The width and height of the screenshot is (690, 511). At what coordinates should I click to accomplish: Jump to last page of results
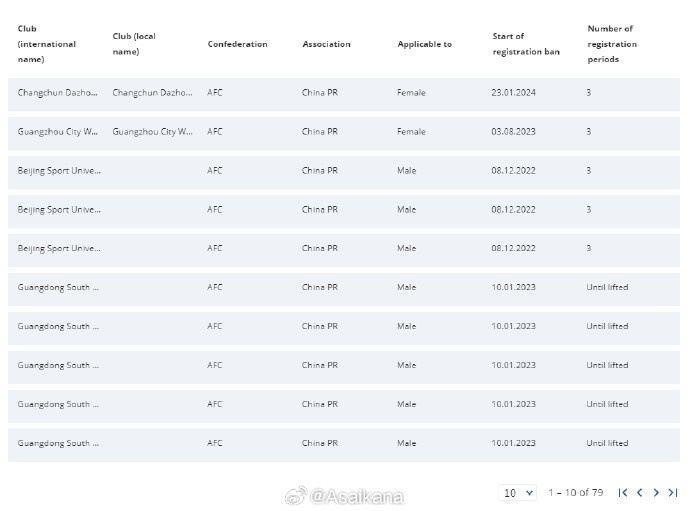click(x=673, y=493)
